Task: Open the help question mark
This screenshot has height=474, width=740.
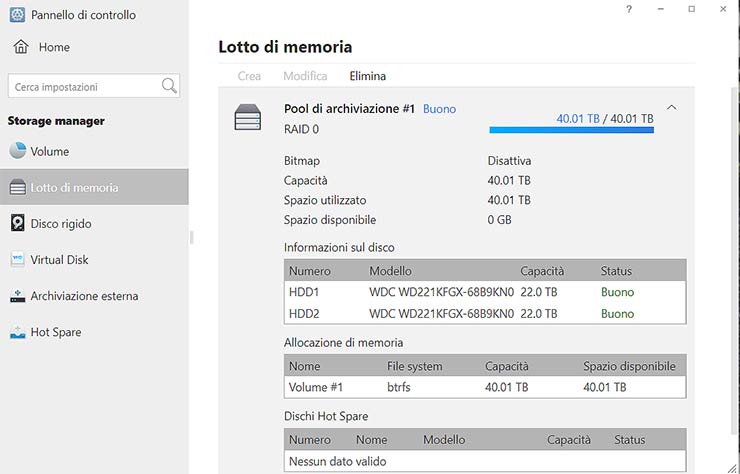Action: 629,9
